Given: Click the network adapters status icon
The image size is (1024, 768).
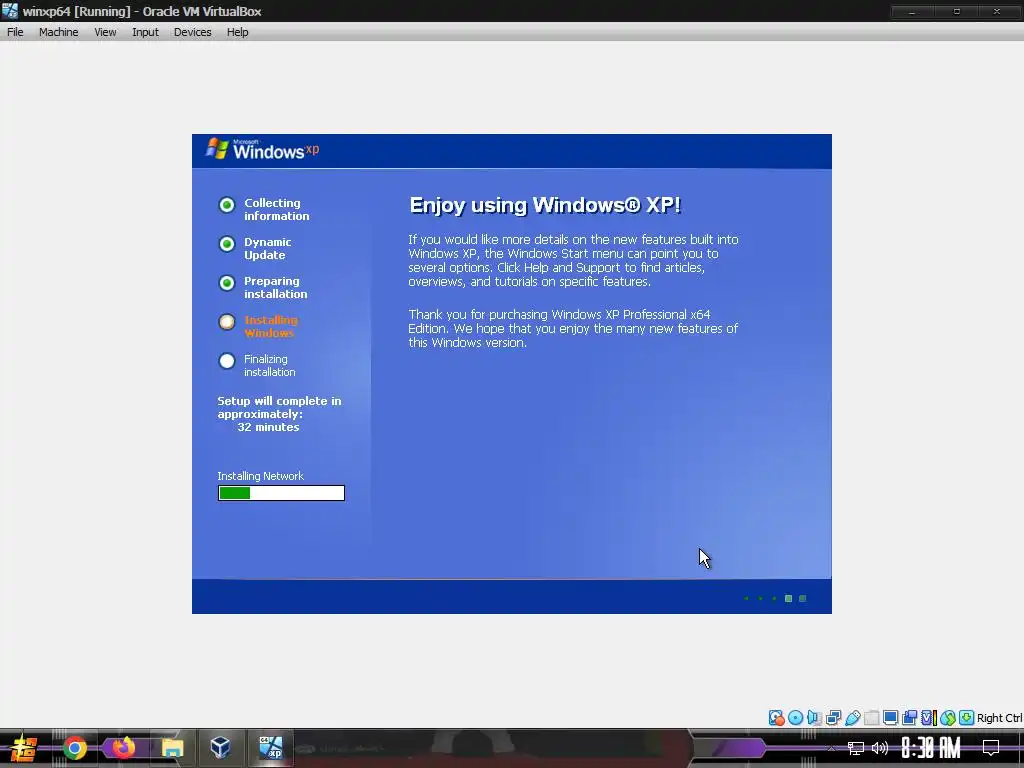Looking at the screenshot, I should (x=833, y=718).
